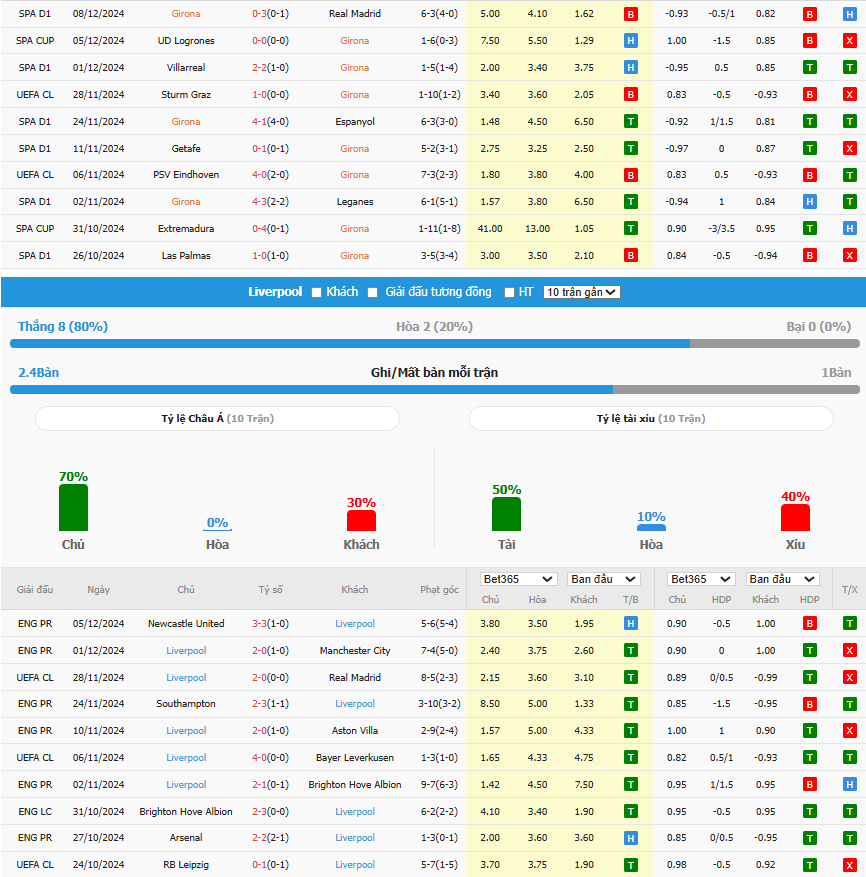Open the Bet365 dropdown above handicap odds

(x=701, y=579)
